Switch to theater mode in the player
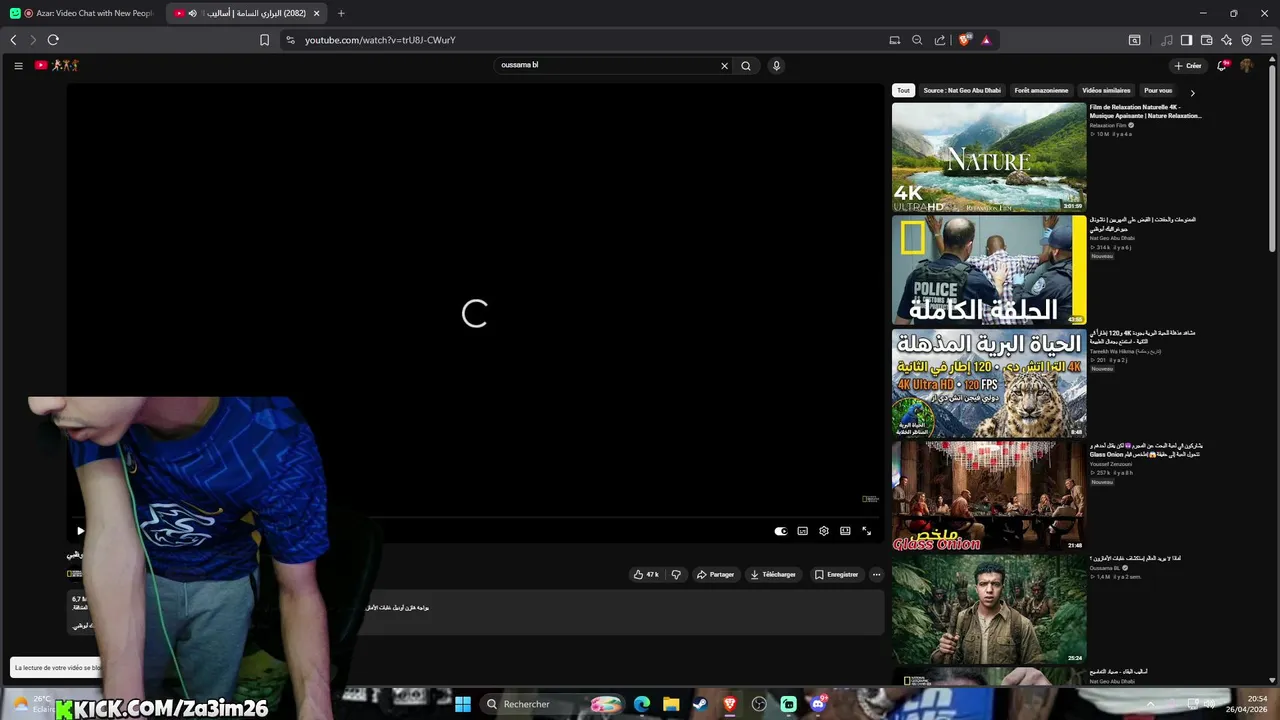This screenshot has height=720, width=1280. click(845, 531)
